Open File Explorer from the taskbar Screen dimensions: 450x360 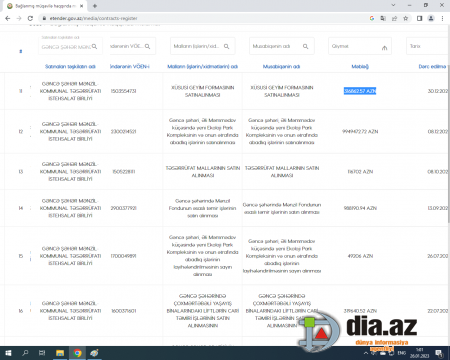[60, 353]
